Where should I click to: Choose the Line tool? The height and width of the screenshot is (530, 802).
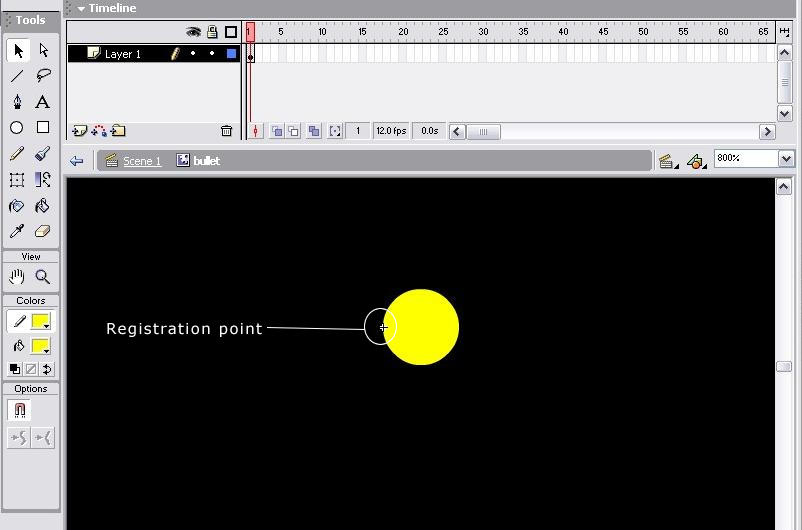pos(17,76)
